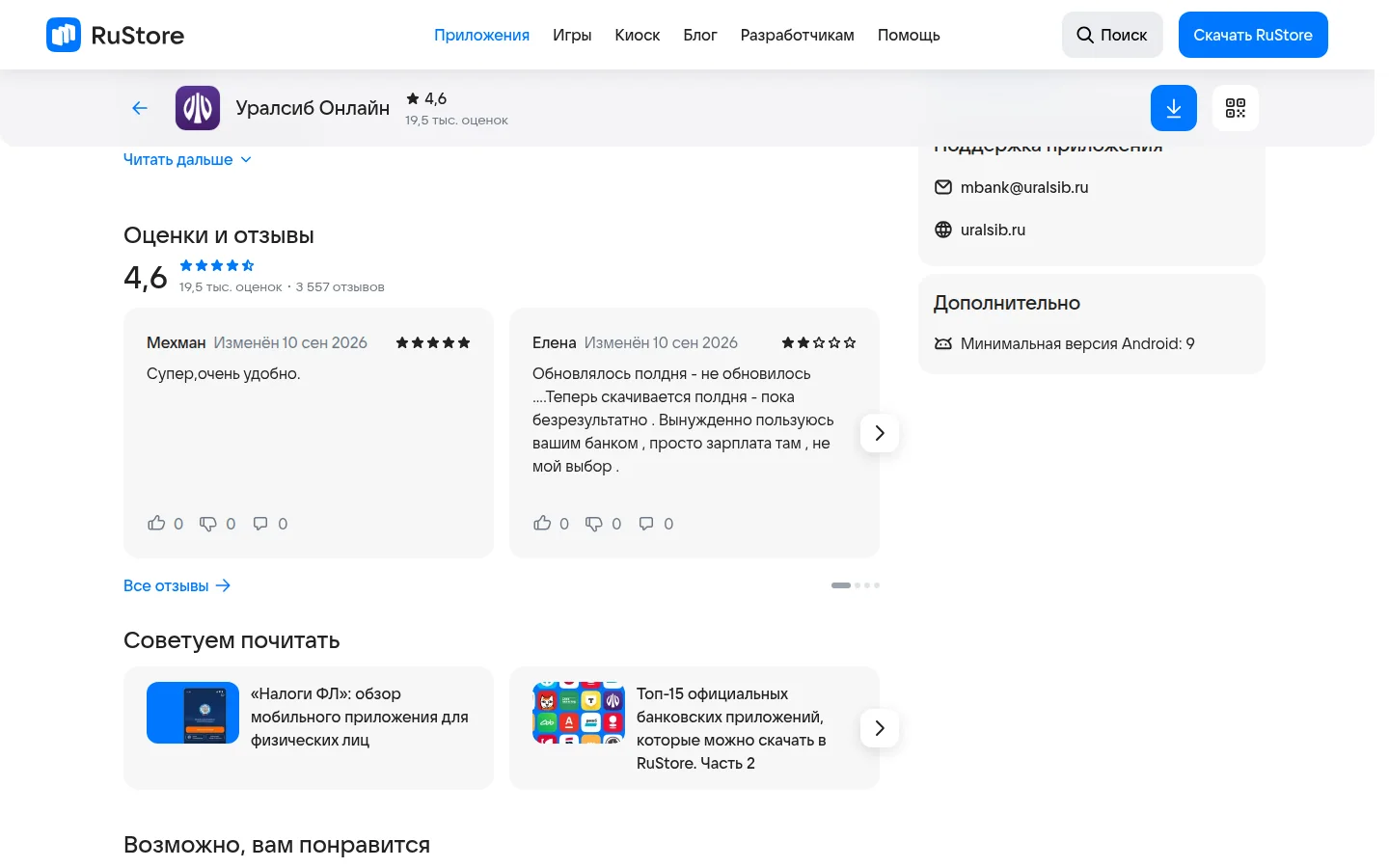The height and width of the screenshot is (868, 1389).
Task: Show next articles with the carousel arrow
Action: point(880,728)
